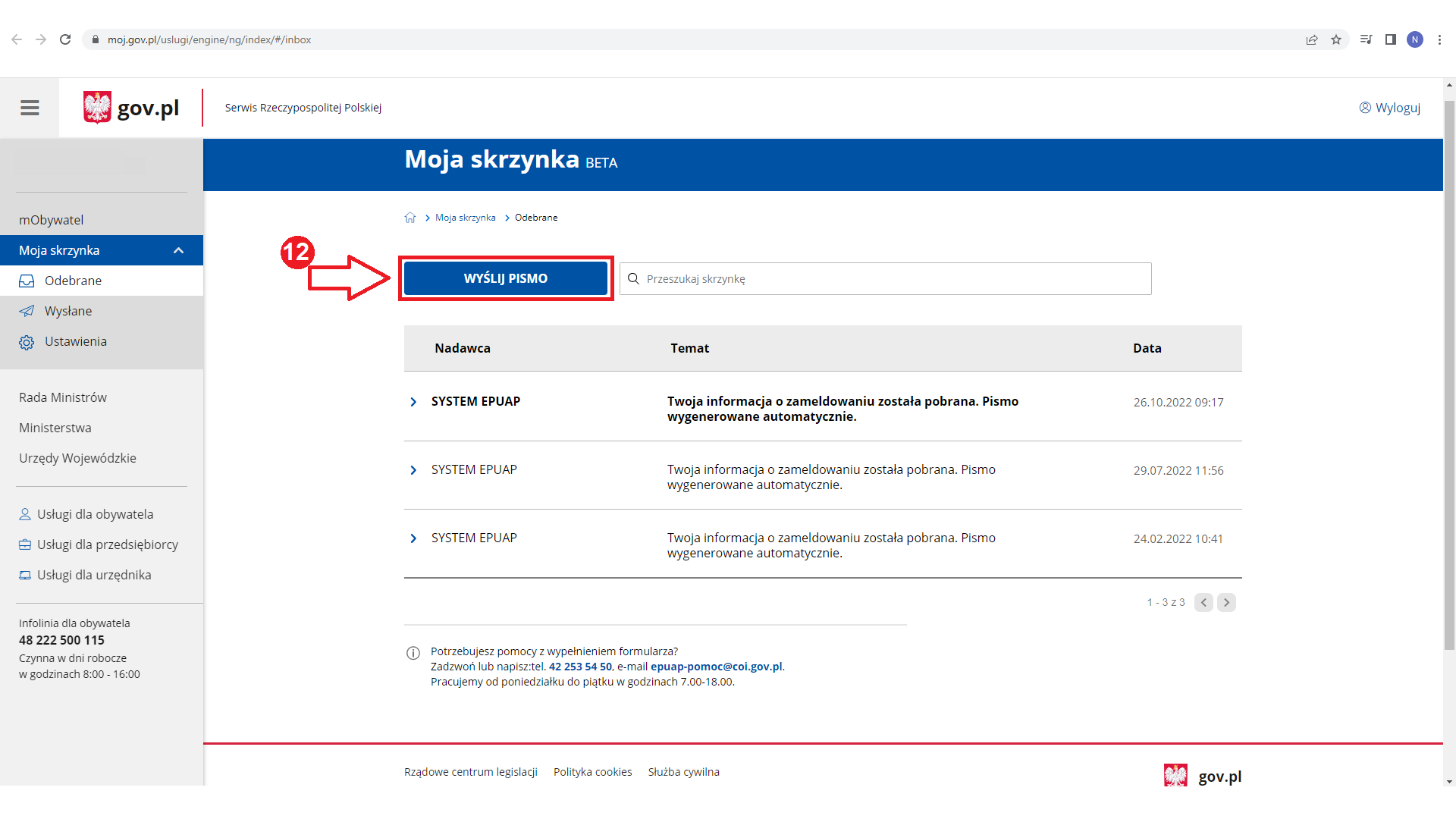
Task: Click the Nadawca column header
Action: tap(463, 348)
